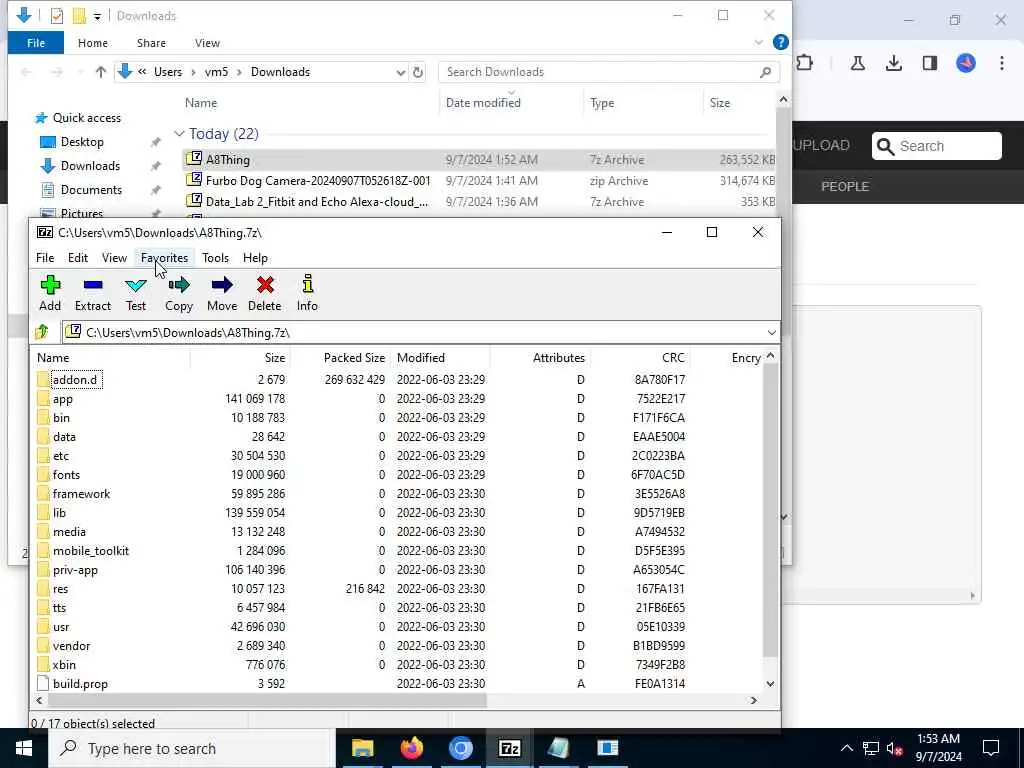Click the Add toolbar icon in 7-Zip
1024x768 pixels.
tap(50, 293)
